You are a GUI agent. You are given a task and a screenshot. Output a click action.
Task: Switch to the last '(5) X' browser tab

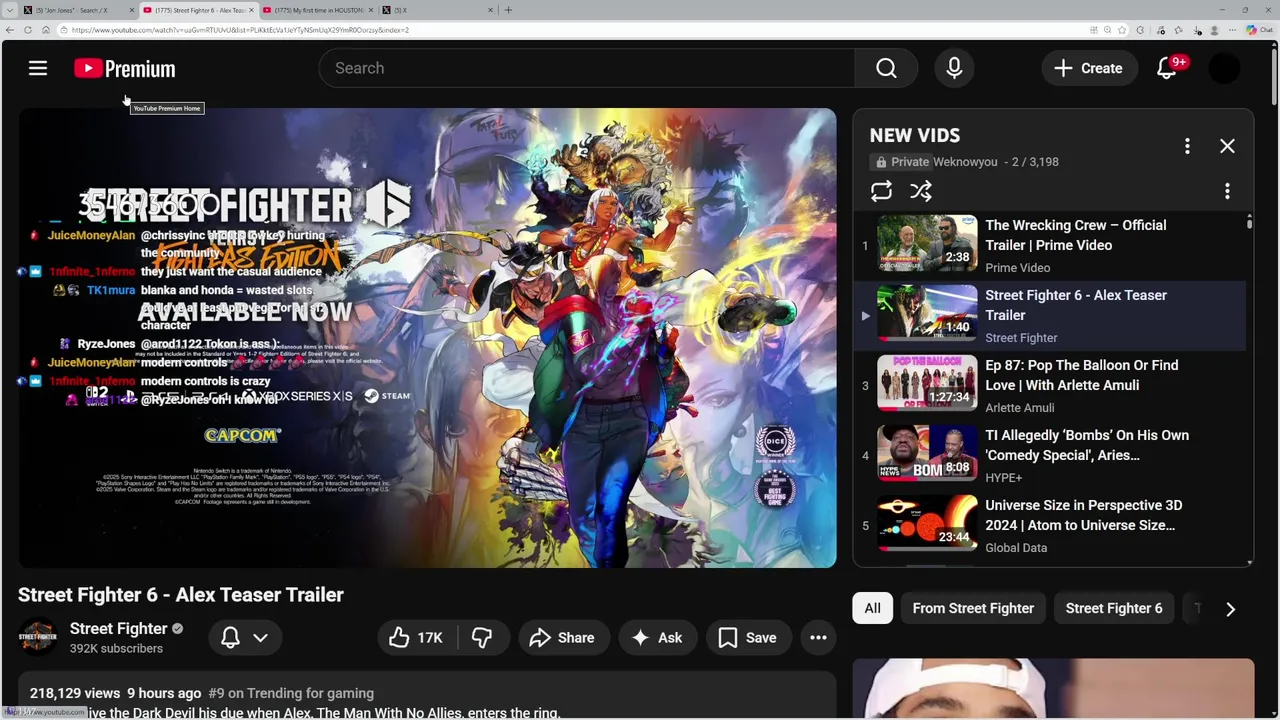[x=438, y=10]
